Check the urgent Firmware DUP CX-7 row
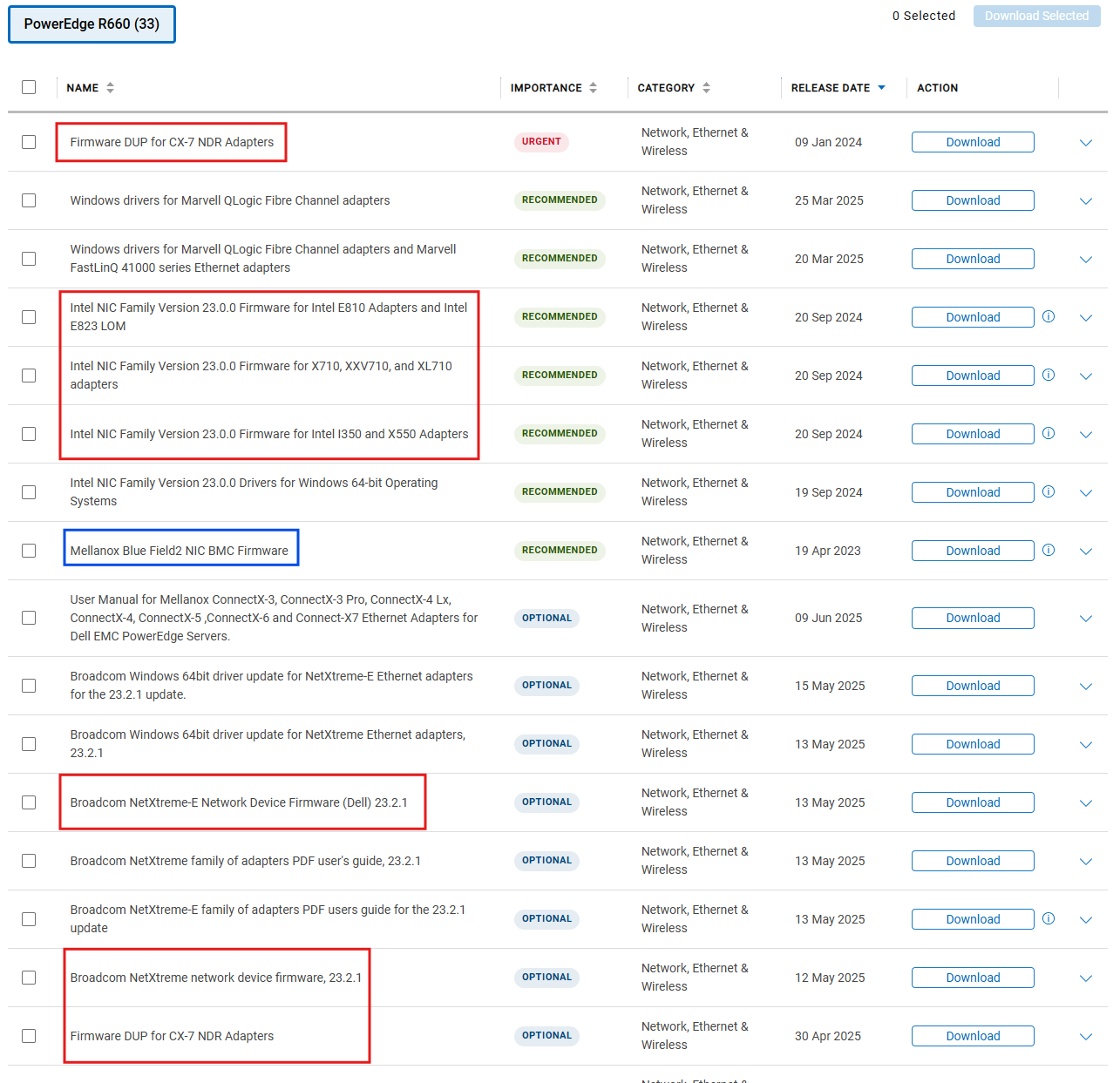The height and width of the screenshot is (1083, 1120). [x=29, y=141]
